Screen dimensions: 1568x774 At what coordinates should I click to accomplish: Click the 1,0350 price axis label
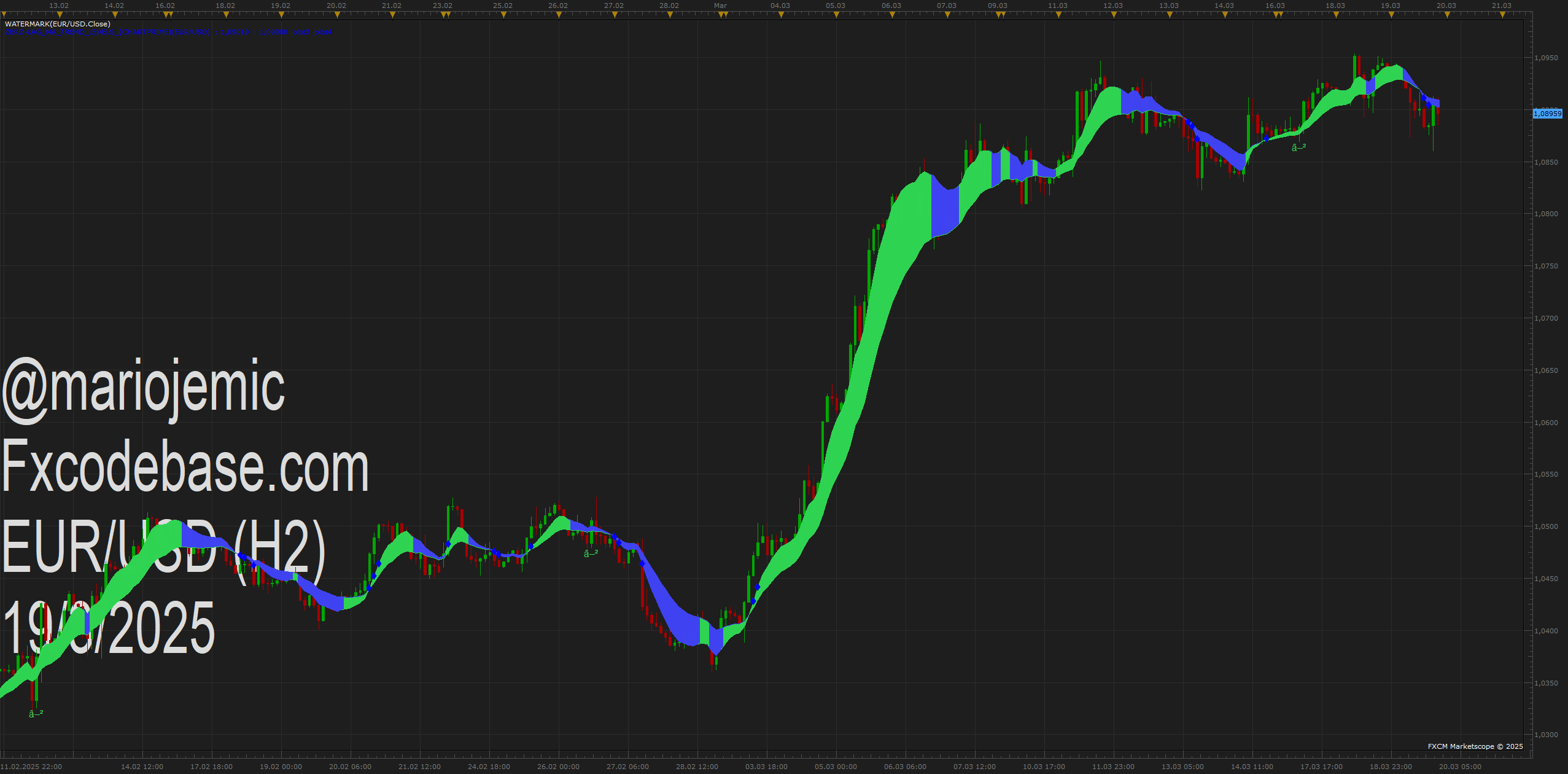pos(1546,683)
